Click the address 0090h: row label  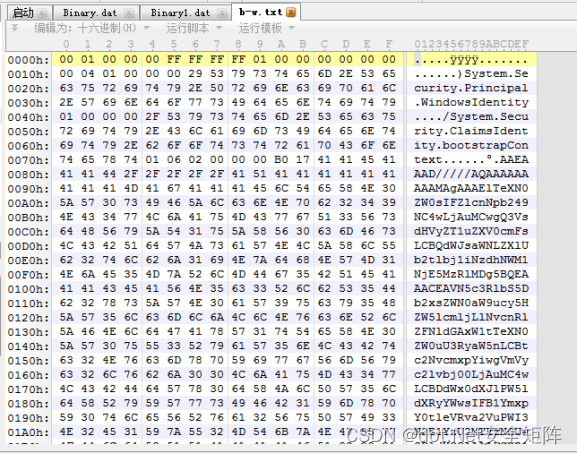point(28,189)
